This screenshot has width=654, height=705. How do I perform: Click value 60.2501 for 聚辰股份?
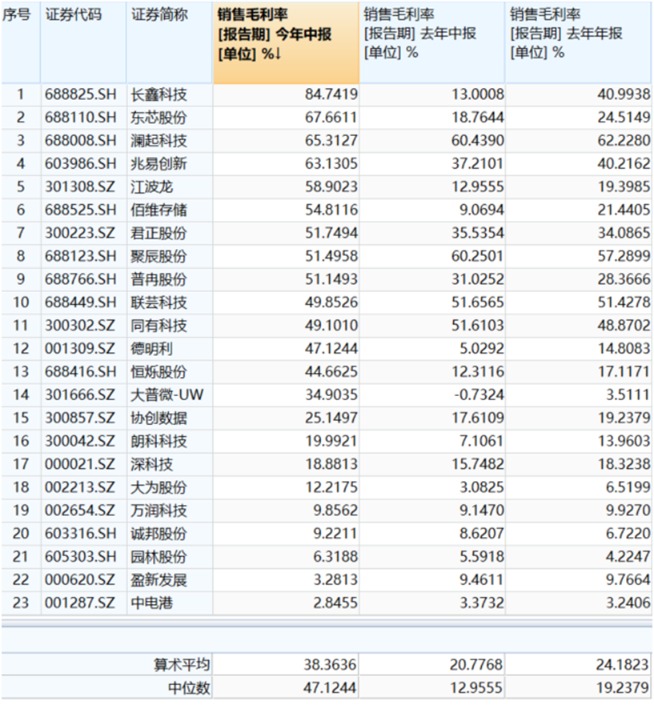(477, 256)
